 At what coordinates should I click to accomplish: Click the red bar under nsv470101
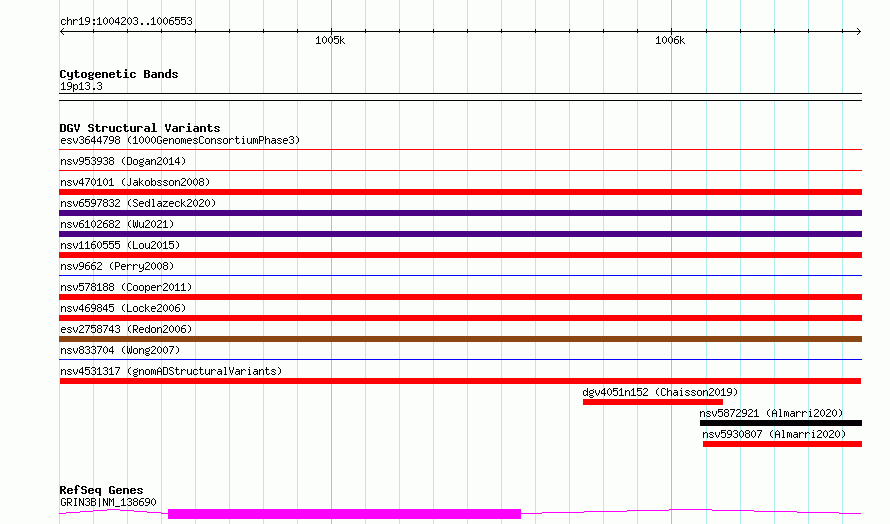(x=460, y=192)
